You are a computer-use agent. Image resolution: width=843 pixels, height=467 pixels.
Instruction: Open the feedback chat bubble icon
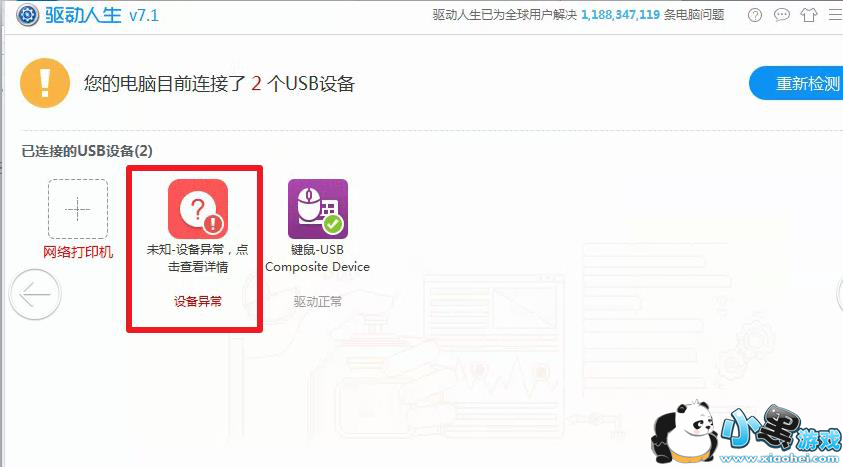click(782, 15)
